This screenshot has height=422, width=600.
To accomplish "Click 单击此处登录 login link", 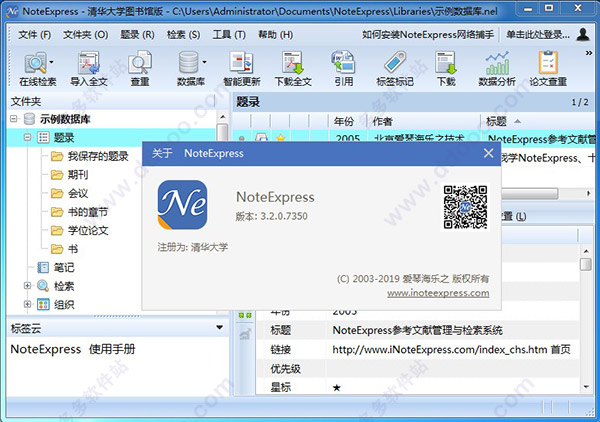I will click(x=538, y=35).
